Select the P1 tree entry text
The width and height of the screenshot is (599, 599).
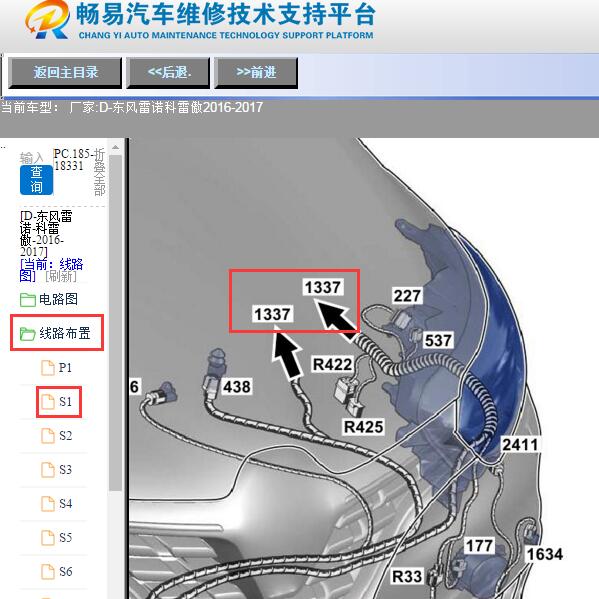tap(65, 368)
